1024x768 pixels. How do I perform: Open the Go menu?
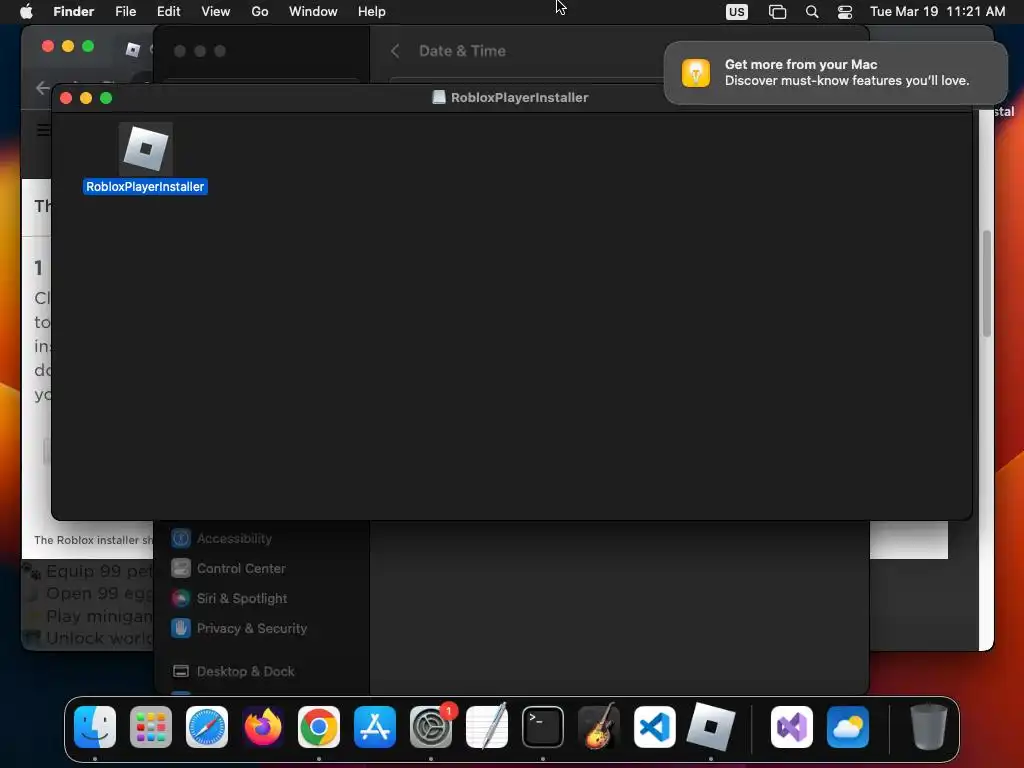(x=260, y=12)
